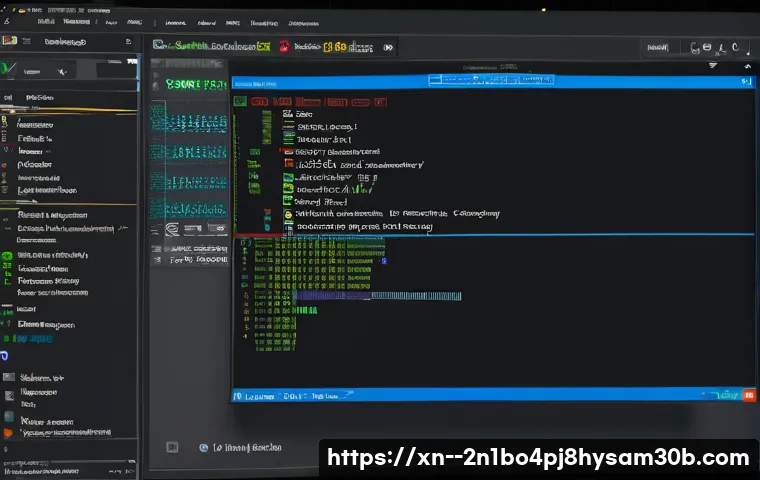This screenshot has height=480, width=760.
Task: Click the red icon in the top toolbar
Action: click(x=284, y=47)
